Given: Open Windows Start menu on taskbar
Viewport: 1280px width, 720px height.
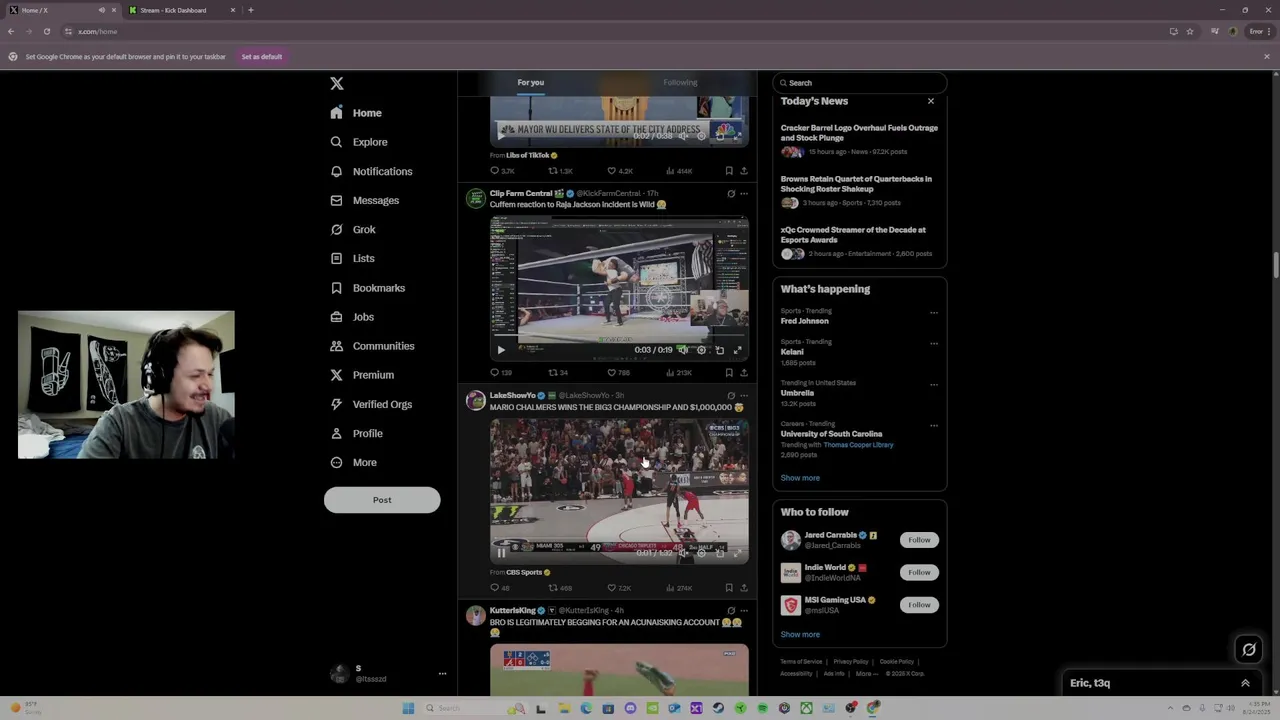Looking at the screenshot, I should pyautogui.click(x=408, y=708).
